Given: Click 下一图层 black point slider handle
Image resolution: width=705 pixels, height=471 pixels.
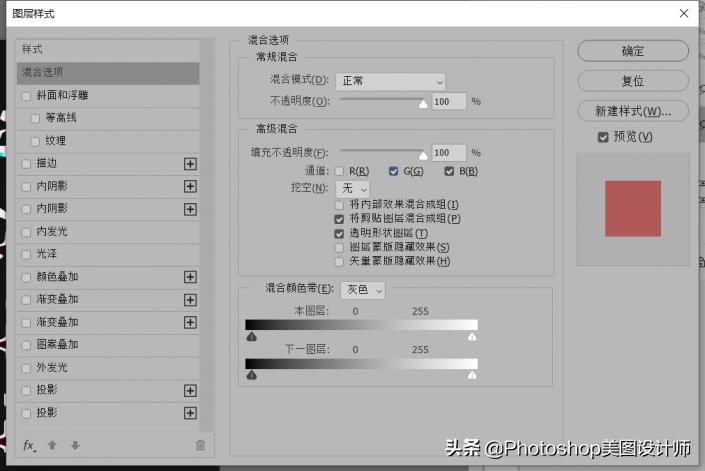Looking at the screenshot, I should click(x=252, y=375).
